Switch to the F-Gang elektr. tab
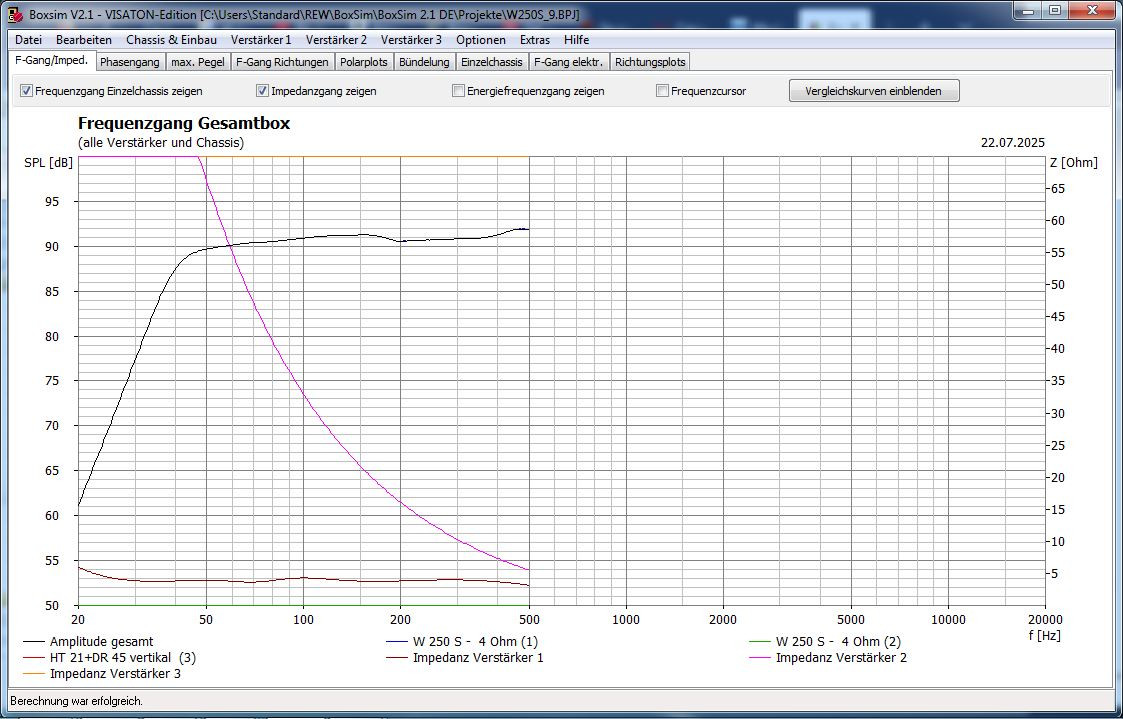1123x719 pixels. point(569,62)
